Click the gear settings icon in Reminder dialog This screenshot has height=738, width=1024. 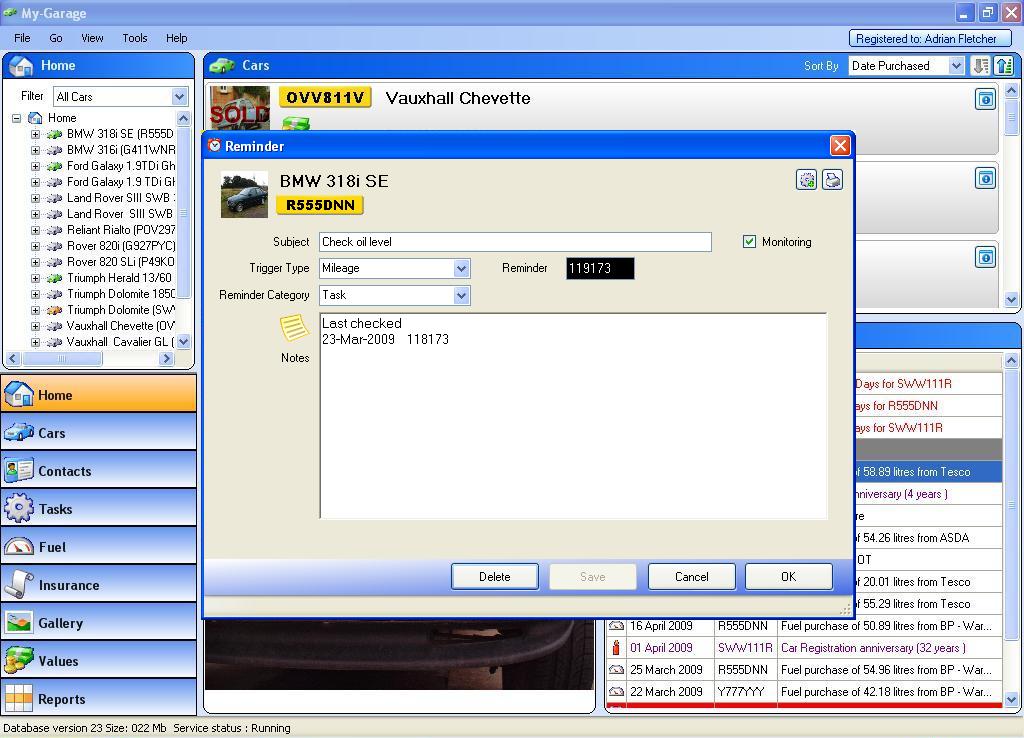point(806,180)
